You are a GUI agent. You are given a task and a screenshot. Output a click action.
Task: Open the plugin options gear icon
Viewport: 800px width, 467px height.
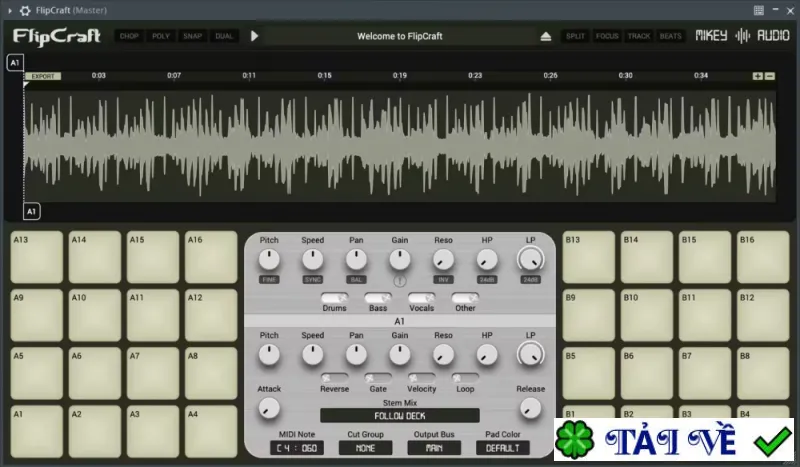point(25,10)
